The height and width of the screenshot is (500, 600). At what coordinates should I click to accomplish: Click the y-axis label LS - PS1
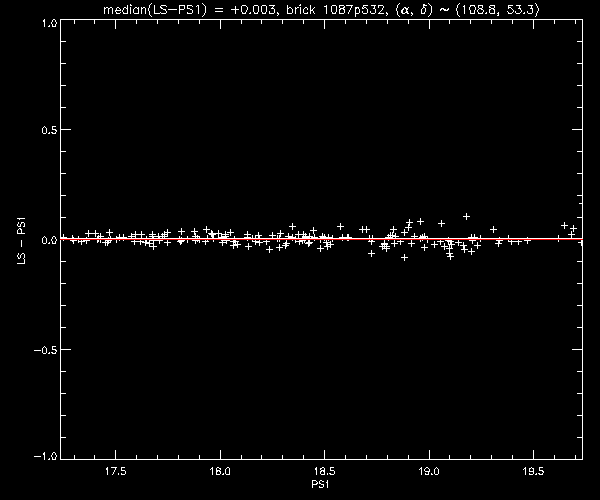21,240
